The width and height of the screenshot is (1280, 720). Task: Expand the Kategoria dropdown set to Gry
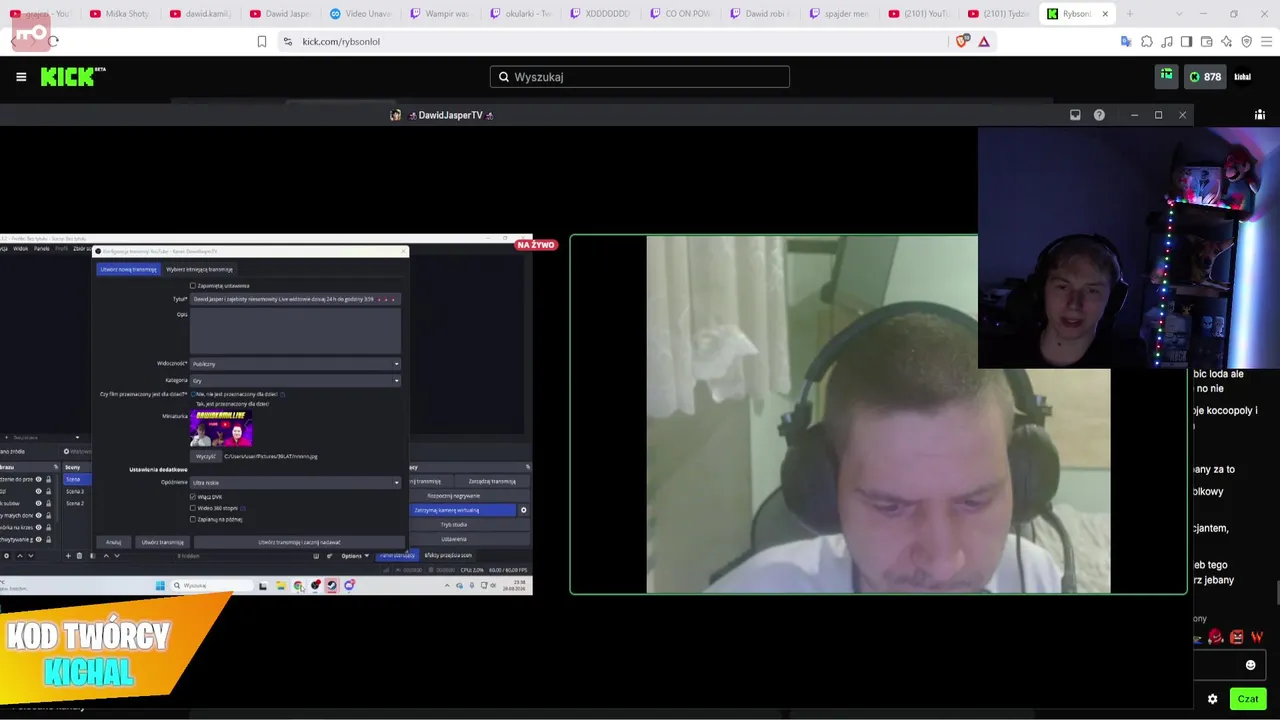point(295,381)
